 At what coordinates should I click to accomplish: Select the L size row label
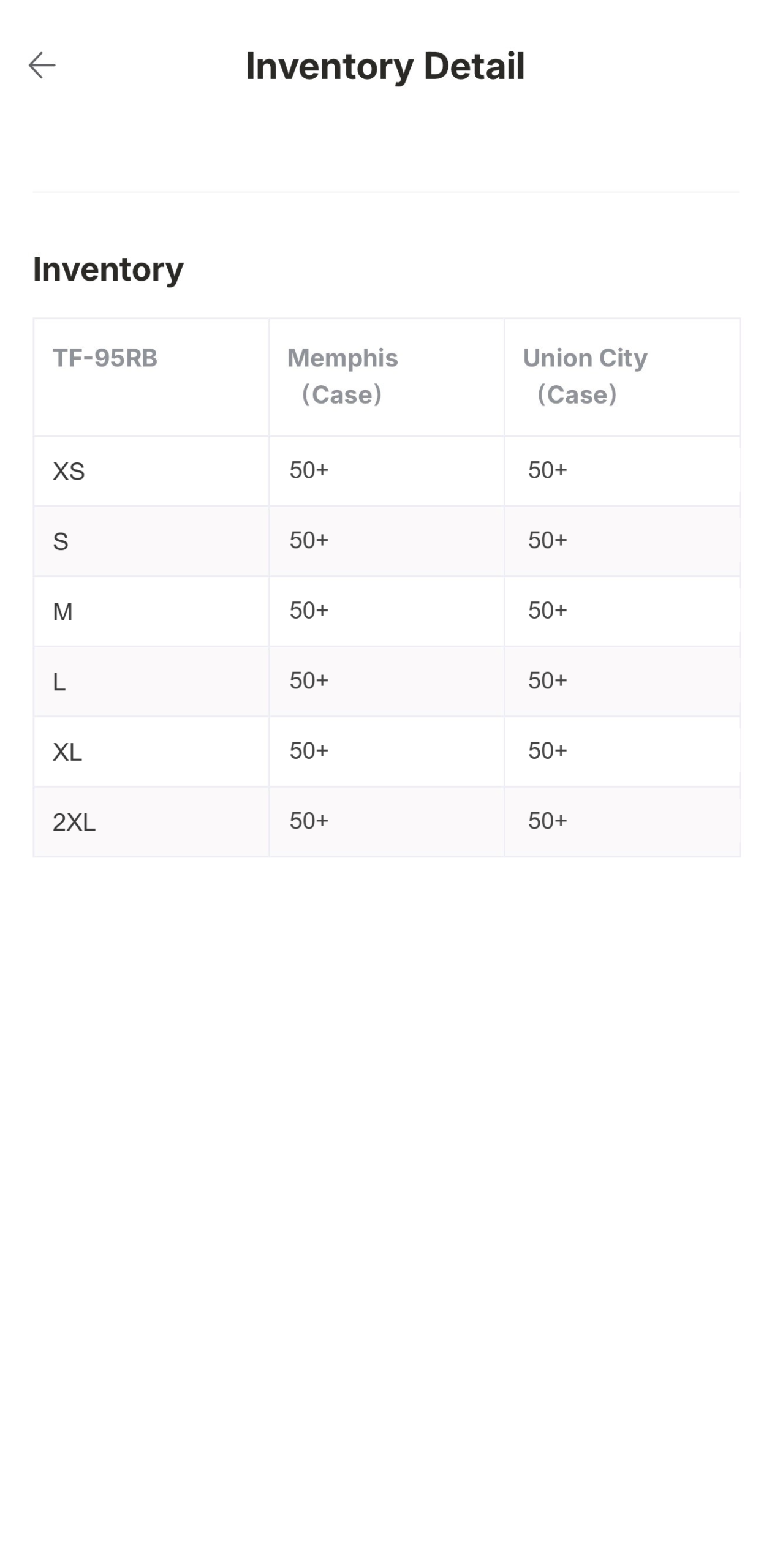(59, 682)
